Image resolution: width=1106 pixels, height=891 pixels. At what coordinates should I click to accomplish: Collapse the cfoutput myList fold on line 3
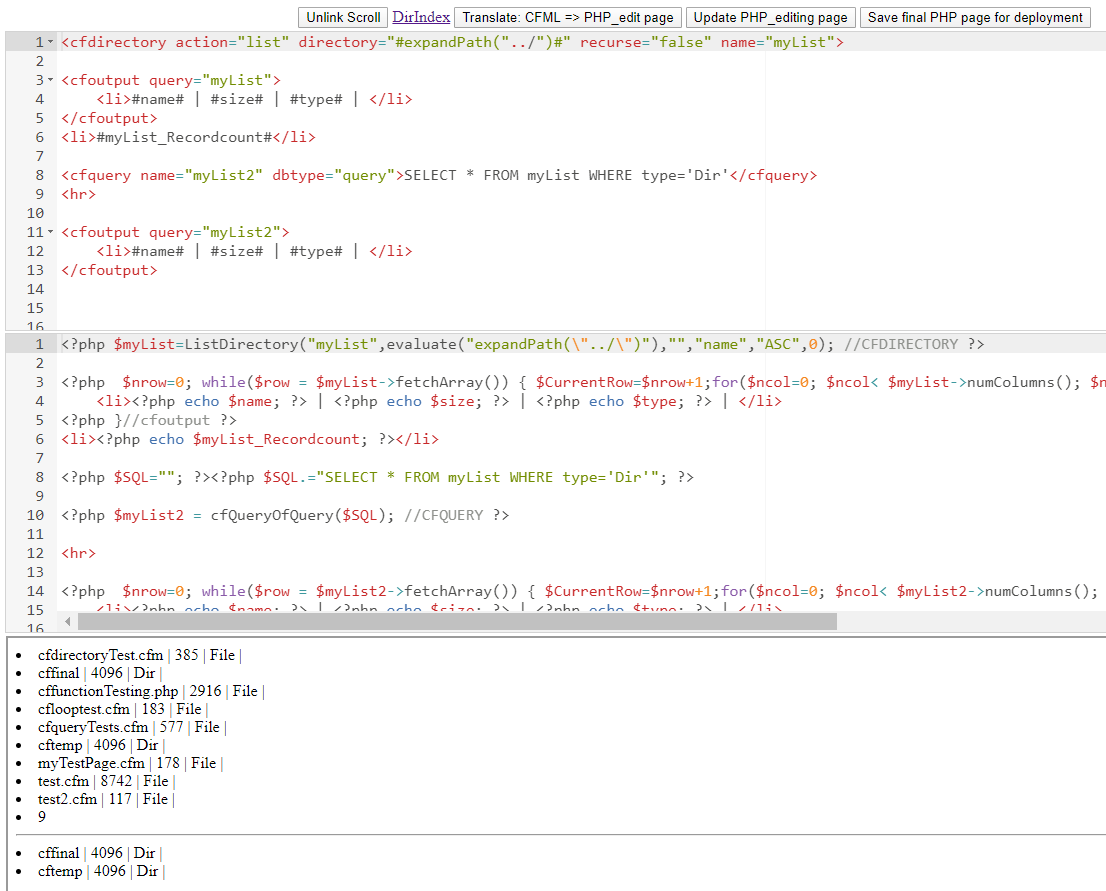pyautogui.click(x=51, y=80)
